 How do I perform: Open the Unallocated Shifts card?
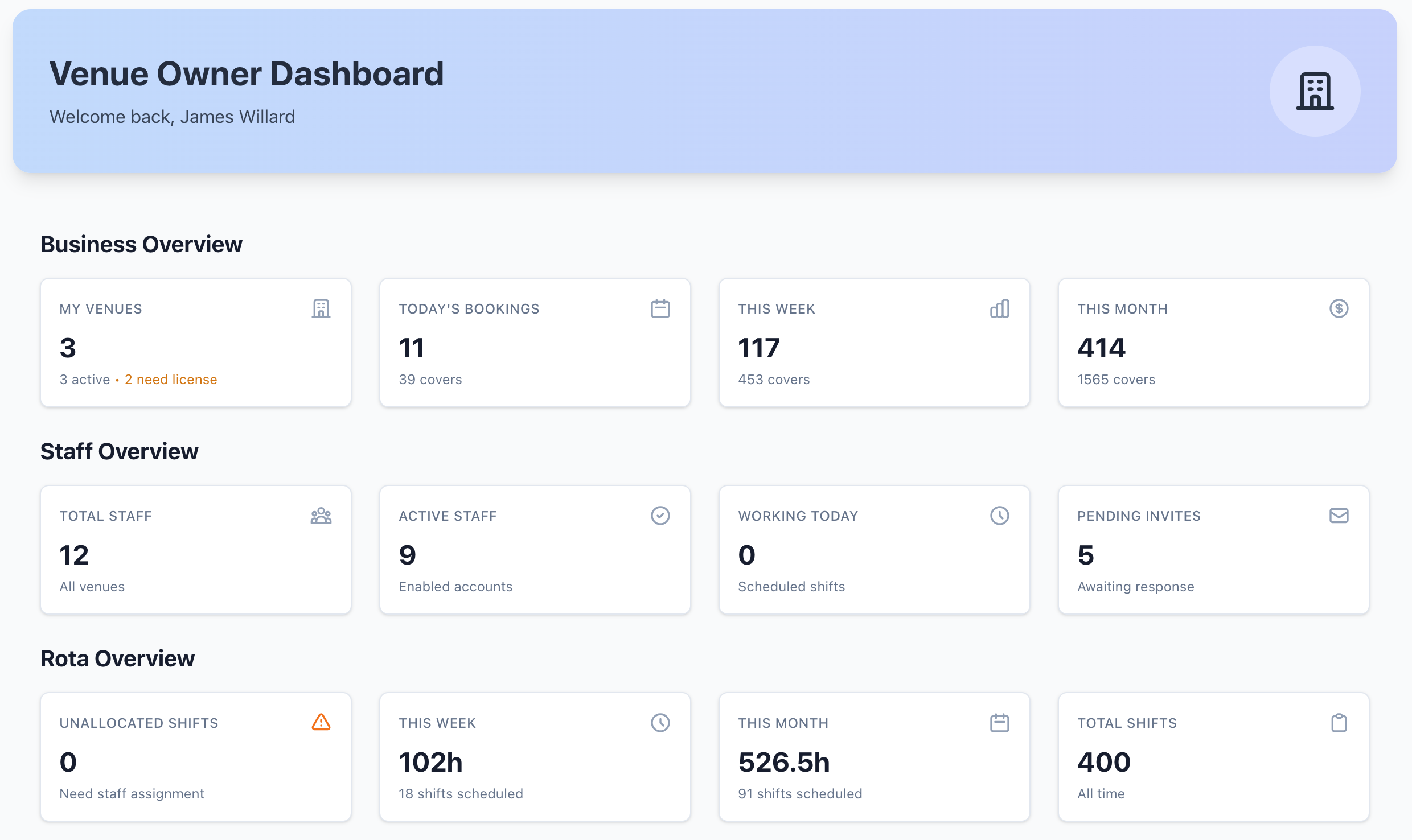pos(195,757)
